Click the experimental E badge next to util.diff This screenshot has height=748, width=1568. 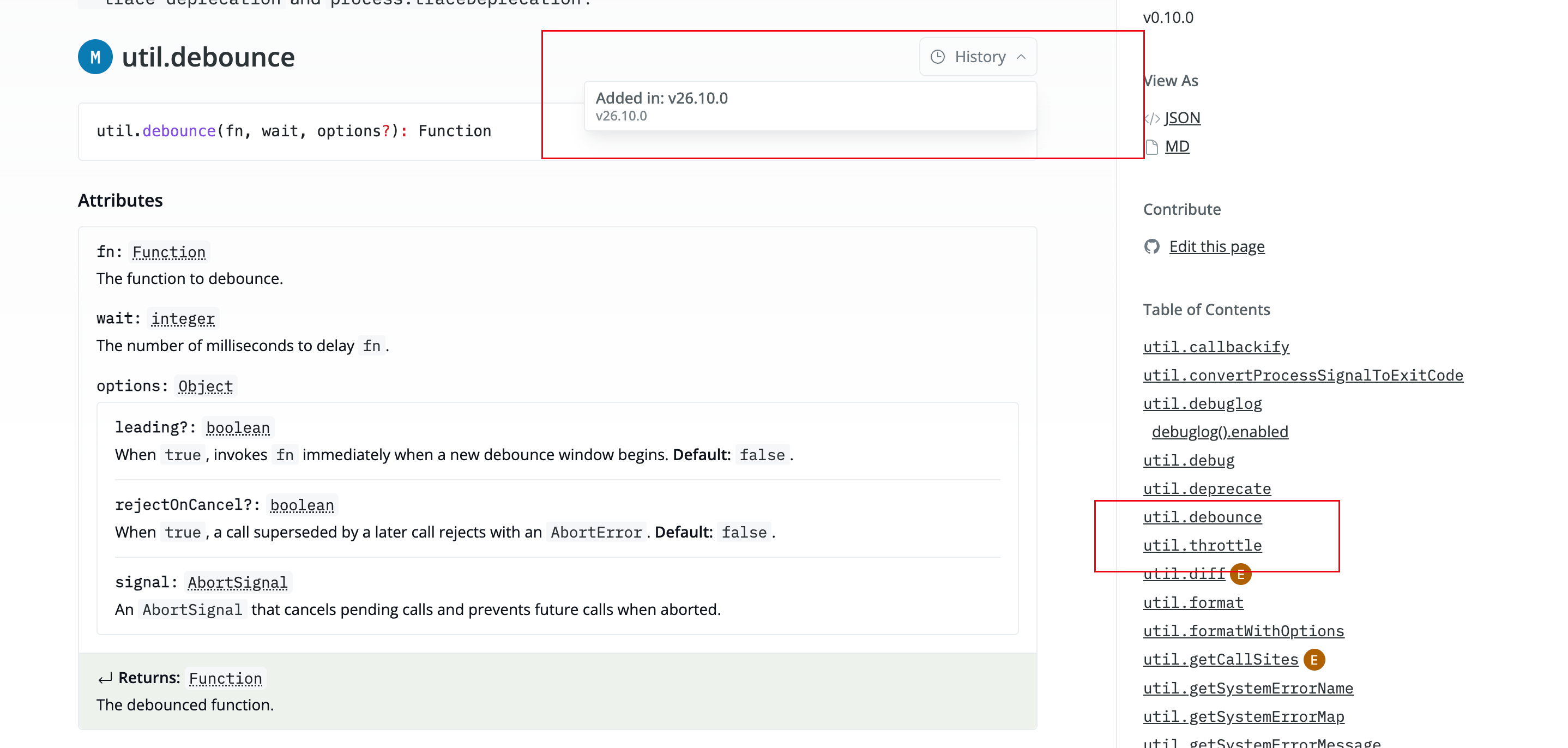pyautogui.click(x=1240, y=574)
